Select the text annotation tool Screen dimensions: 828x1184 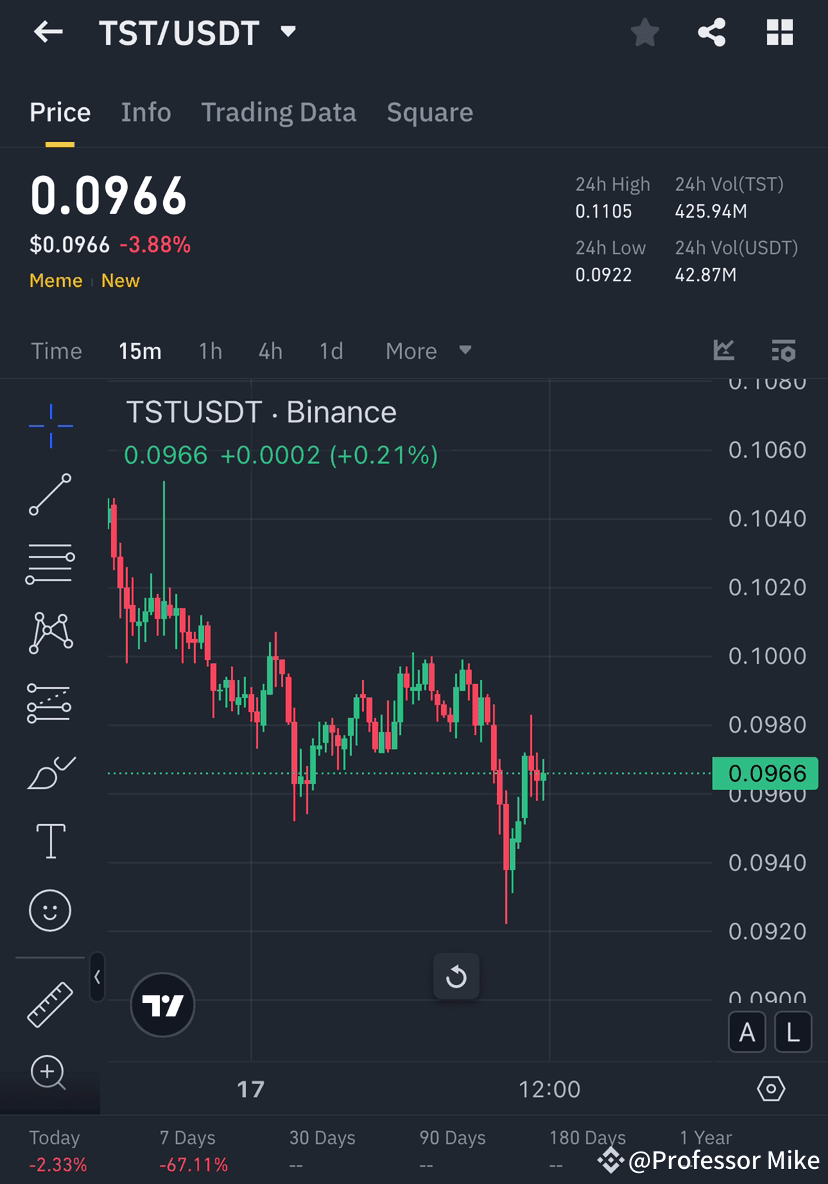(x=50, y=841)
